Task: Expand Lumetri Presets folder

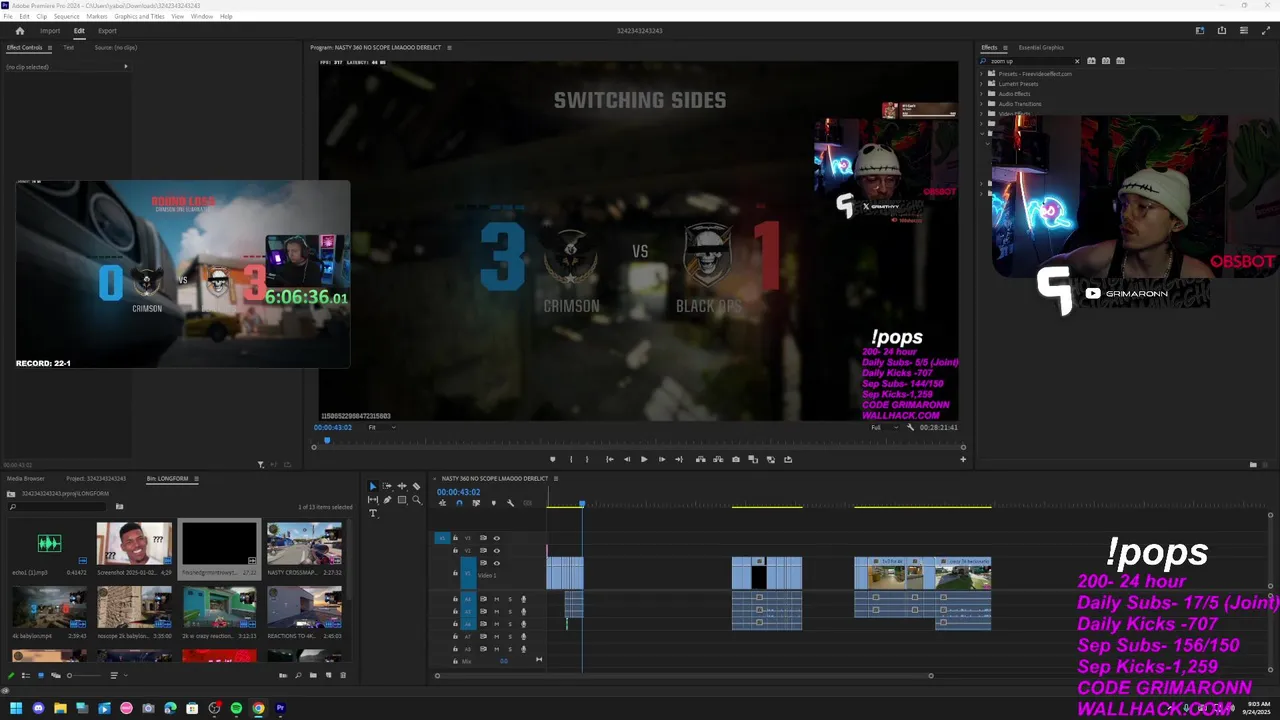Action: [x=982, y=84]
